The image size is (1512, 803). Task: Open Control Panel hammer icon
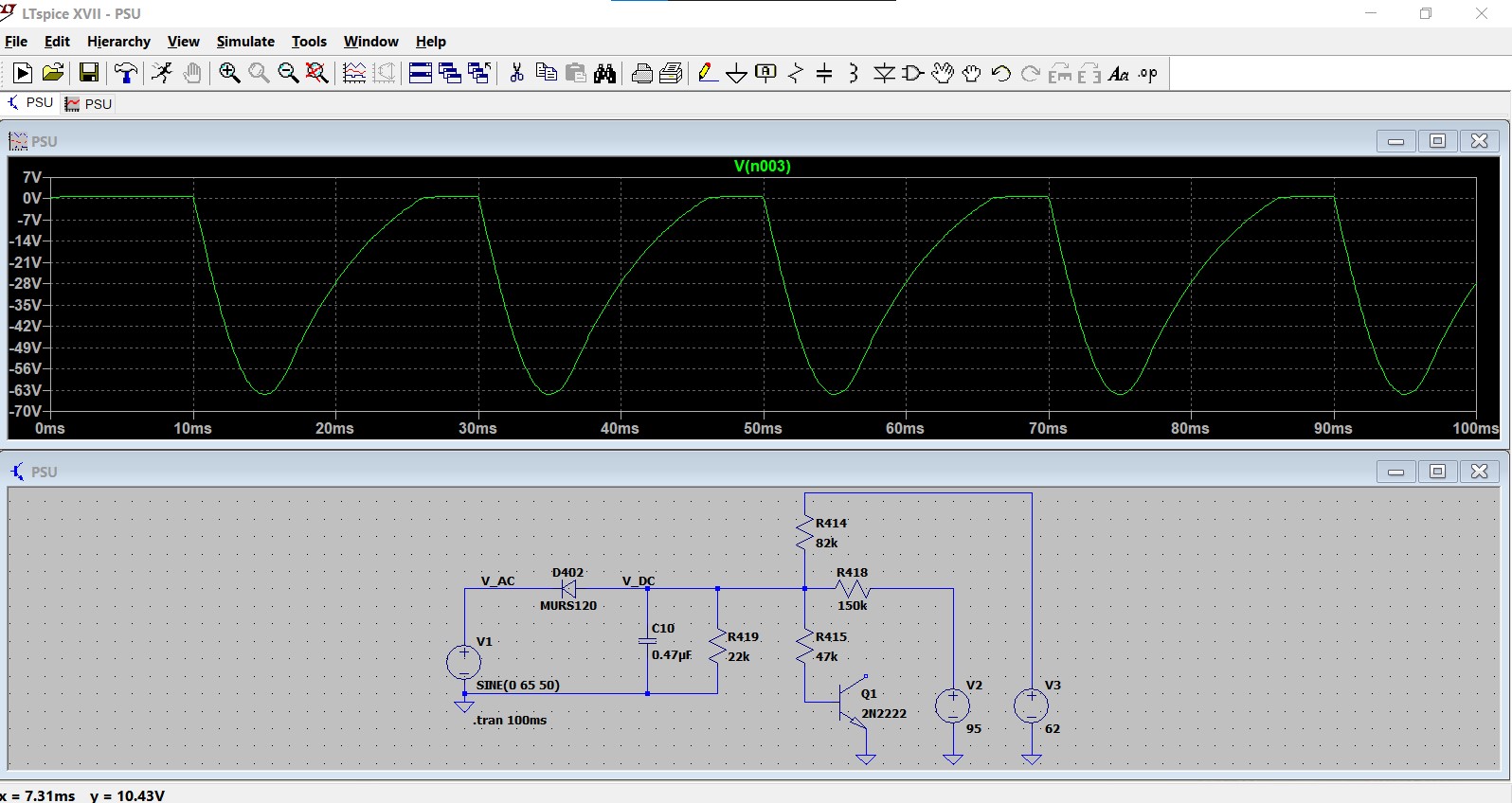[x=126, y=73]
